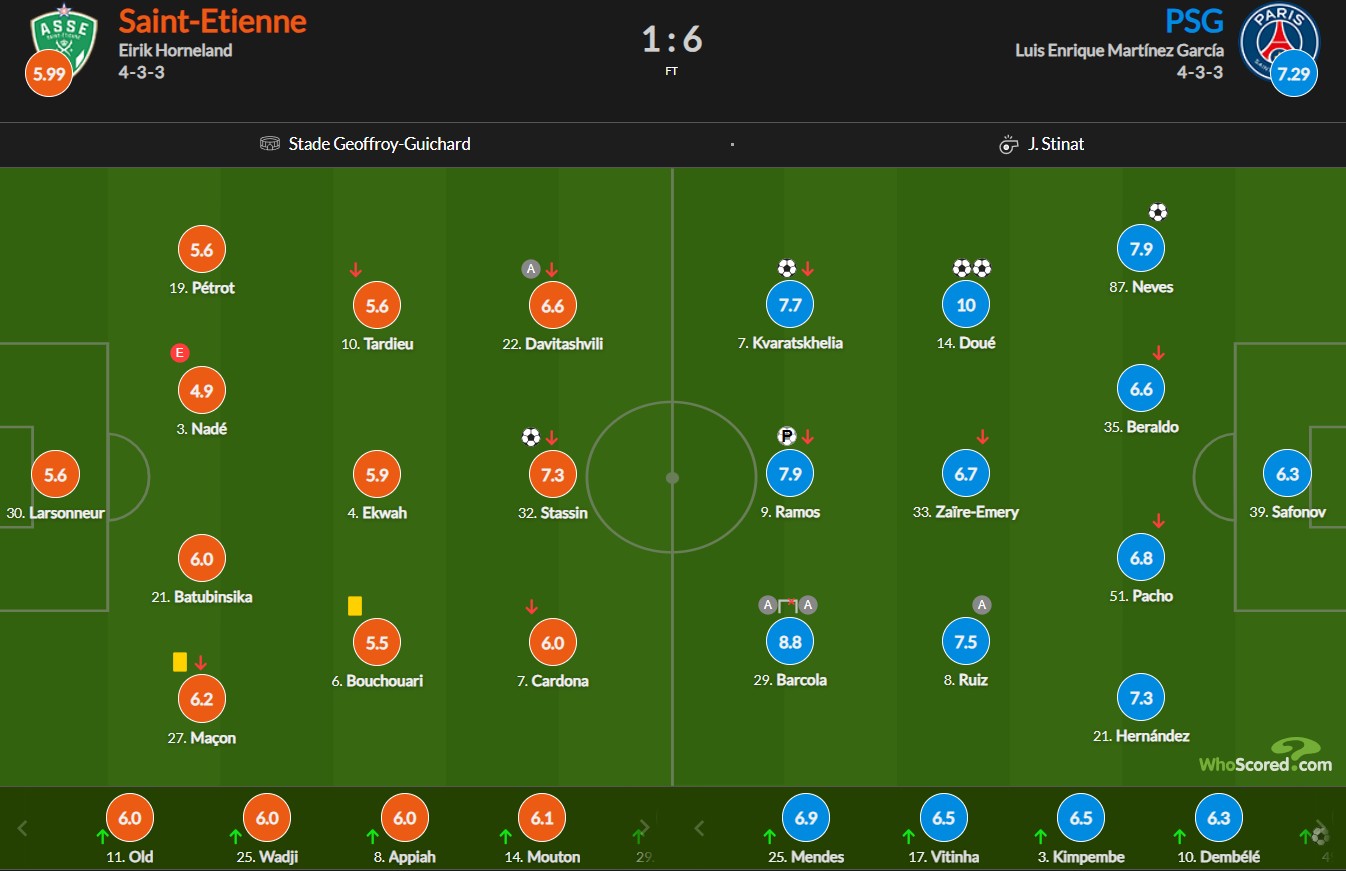
Task: Show previous PSG substitutes with left arrow
Action: [700, 828]
